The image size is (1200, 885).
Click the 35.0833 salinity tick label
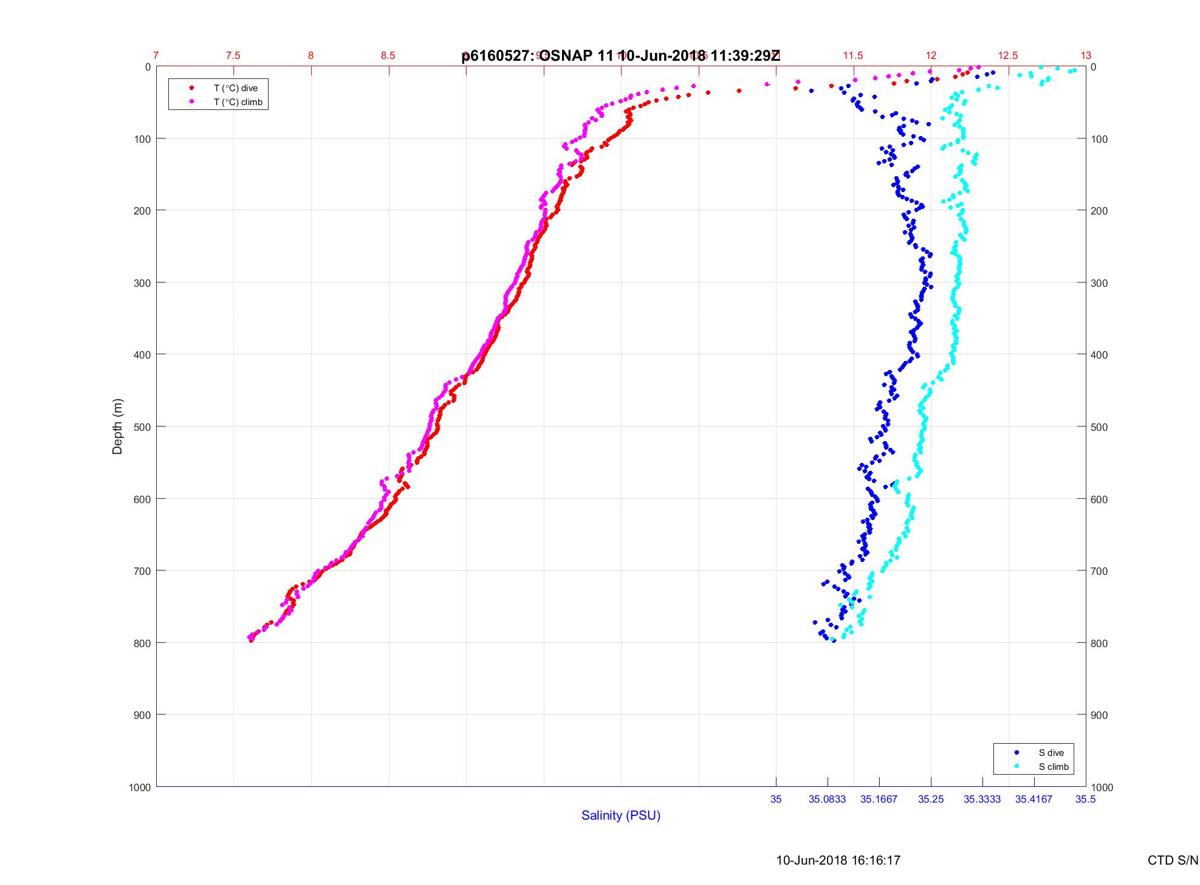828,799
